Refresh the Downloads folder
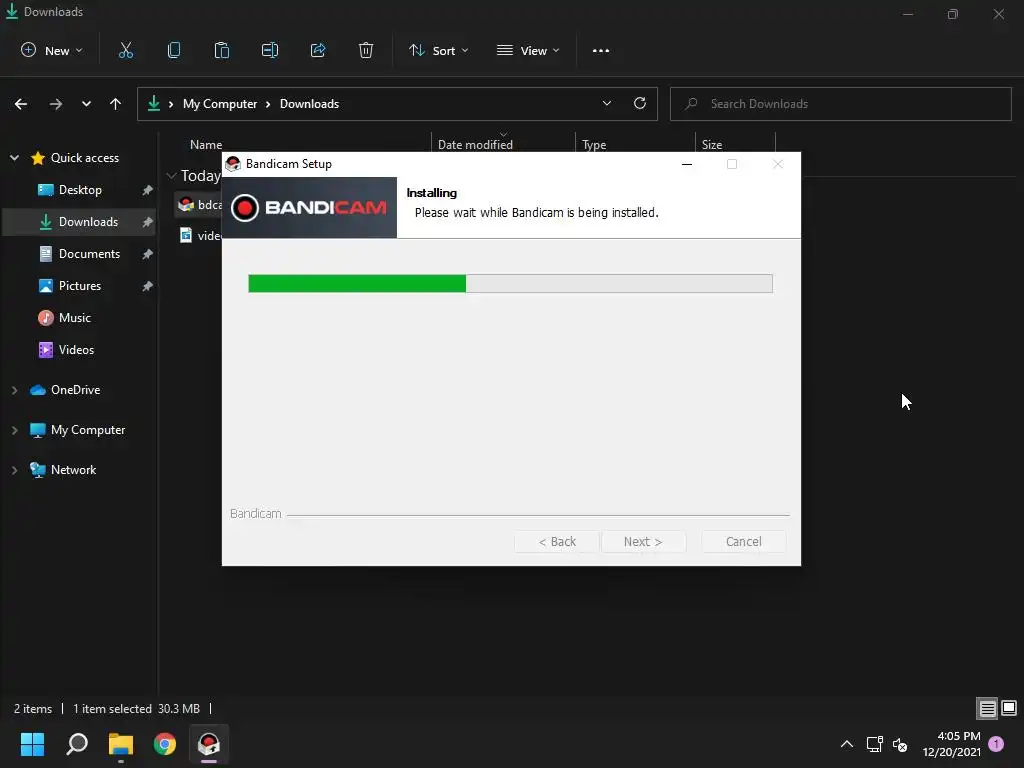This screenshot has height=768, width=1024. (640, 103)
